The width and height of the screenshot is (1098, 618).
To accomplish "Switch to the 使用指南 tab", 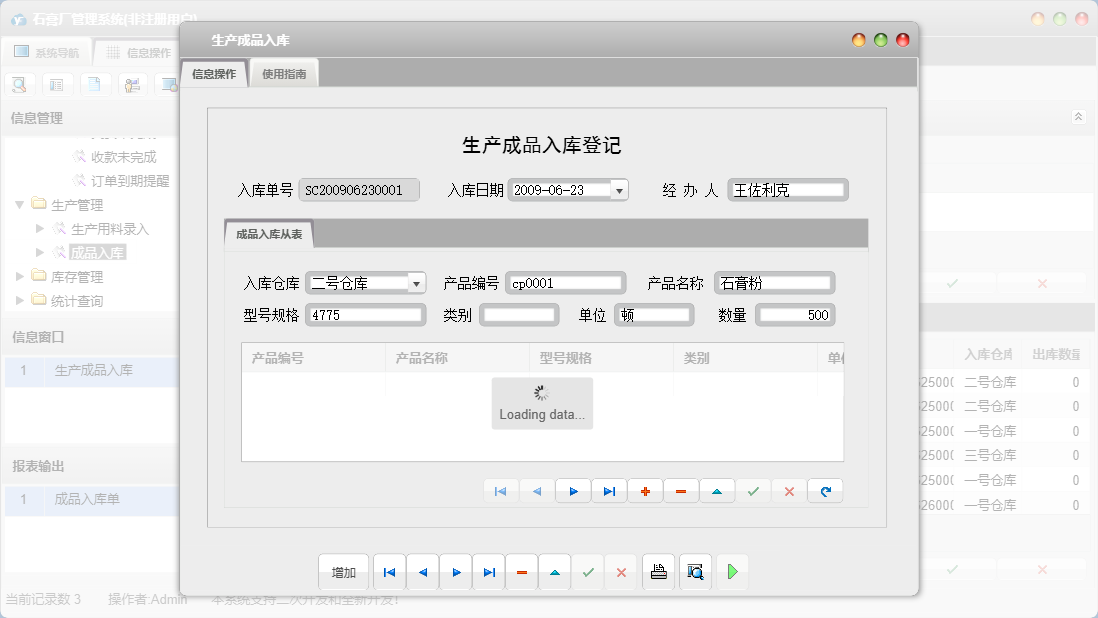I will click(283, 72).
